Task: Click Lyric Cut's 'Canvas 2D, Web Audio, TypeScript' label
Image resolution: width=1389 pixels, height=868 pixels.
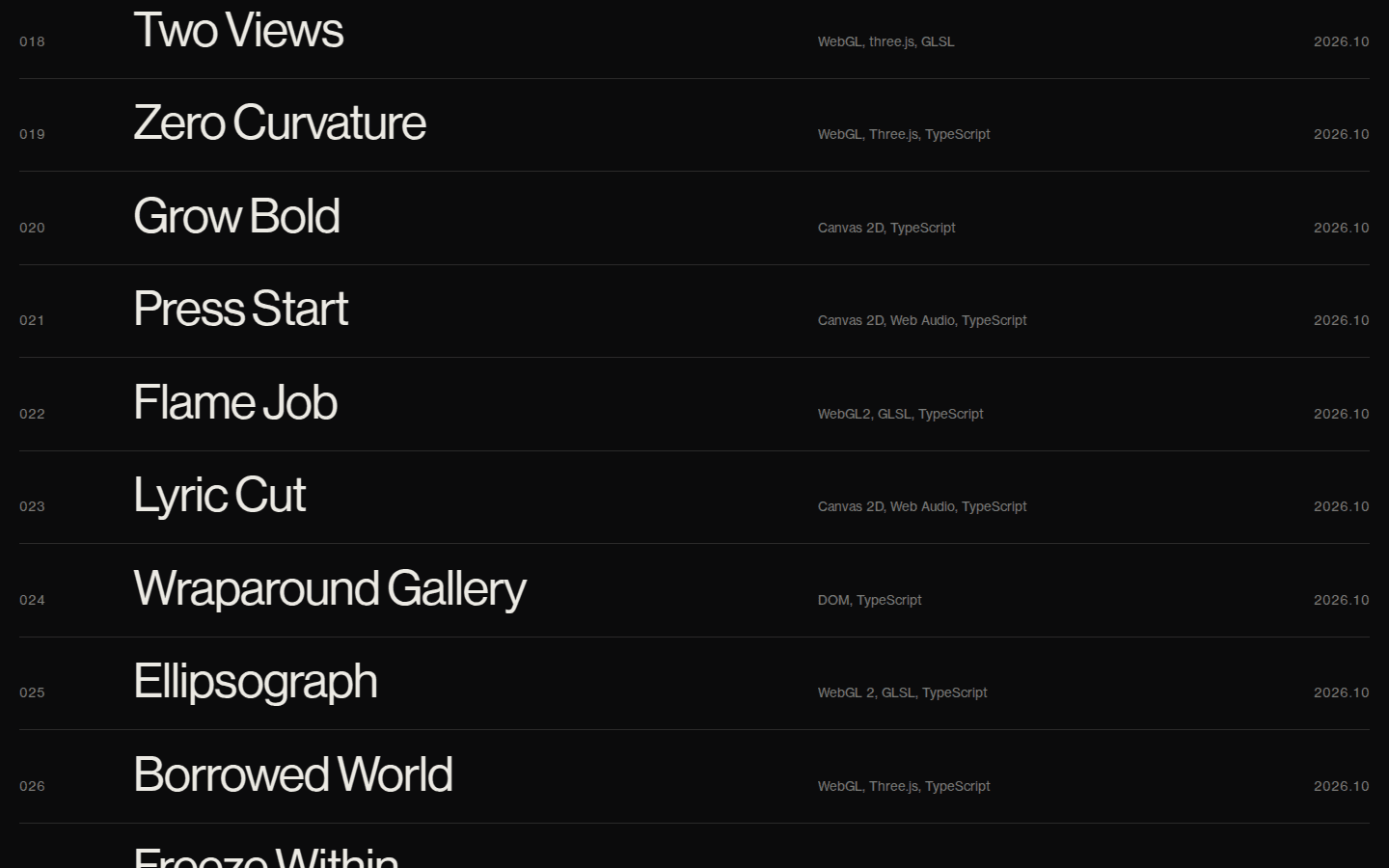Action: pos(922,506)
